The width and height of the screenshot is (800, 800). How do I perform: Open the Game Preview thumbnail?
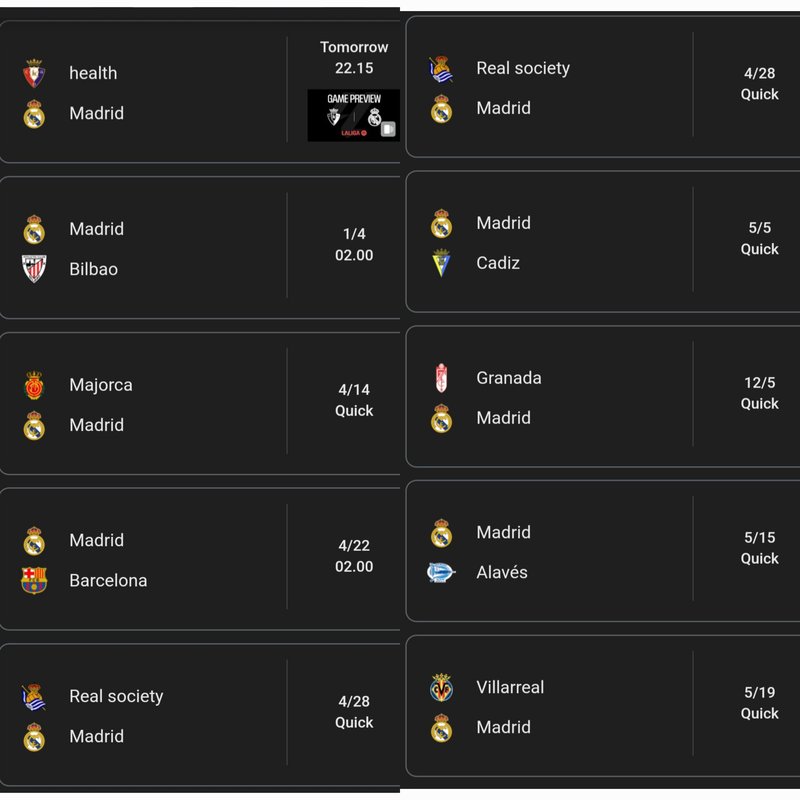pos(354,115)
